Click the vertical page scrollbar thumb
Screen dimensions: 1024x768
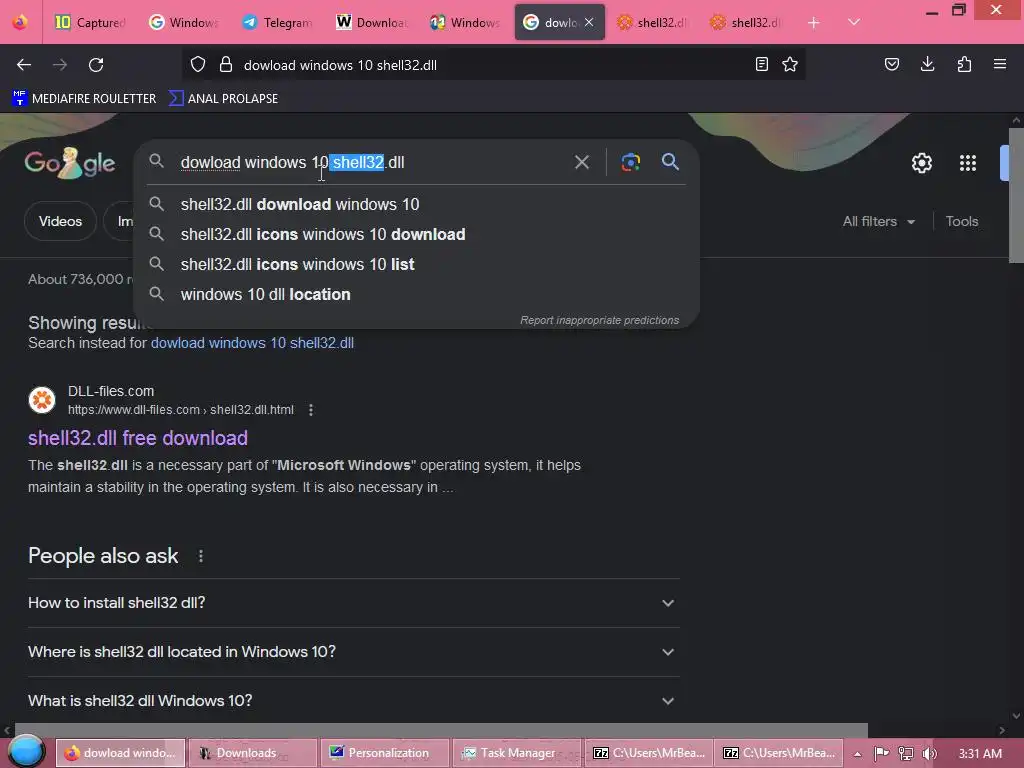point(1016,195)
